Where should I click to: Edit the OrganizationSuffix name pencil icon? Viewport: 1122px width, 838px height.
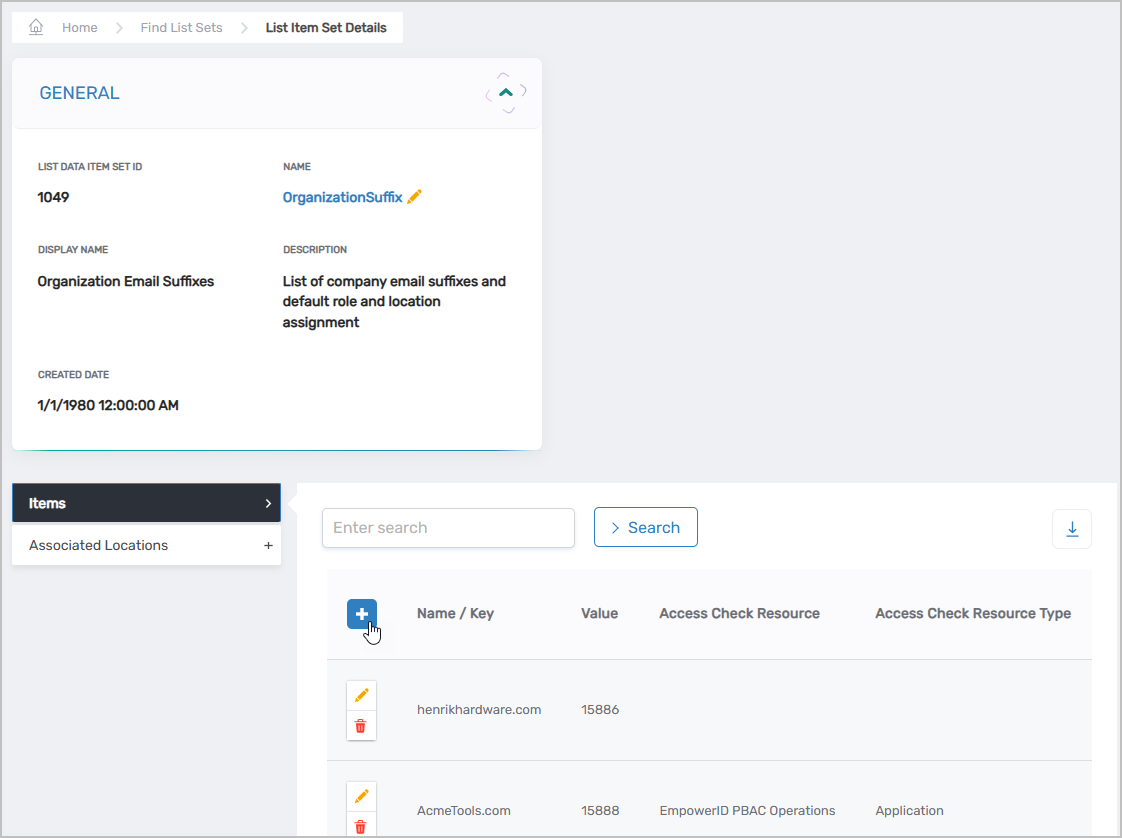415,197
